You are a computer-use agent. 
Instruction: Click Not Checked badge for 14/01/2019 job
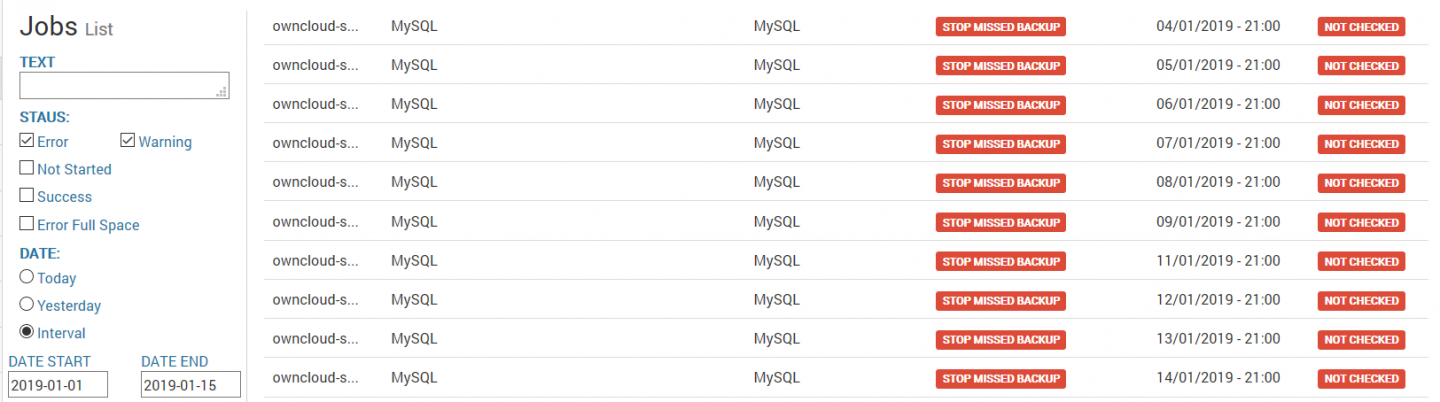pyautogui.click(x=1361, y=379)
